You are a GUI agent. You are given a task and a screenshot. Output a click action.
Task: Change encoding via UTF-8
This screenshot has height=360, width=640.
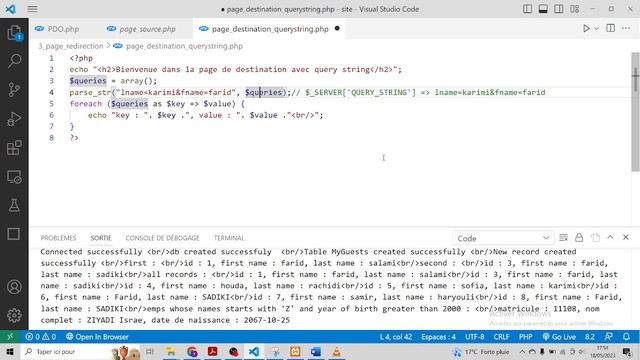point(475,337)
